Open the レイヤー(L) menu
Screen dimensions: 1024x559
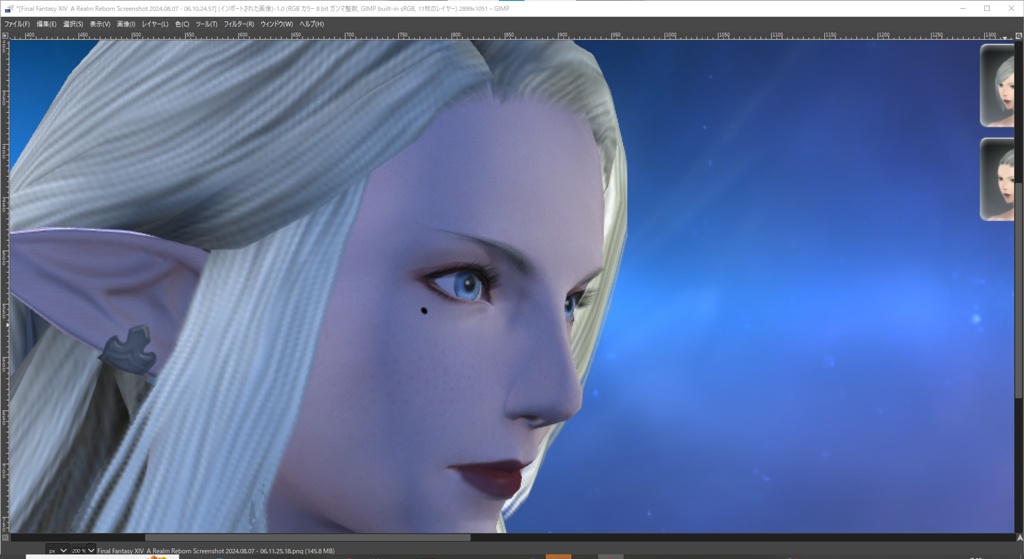point(155,24)
